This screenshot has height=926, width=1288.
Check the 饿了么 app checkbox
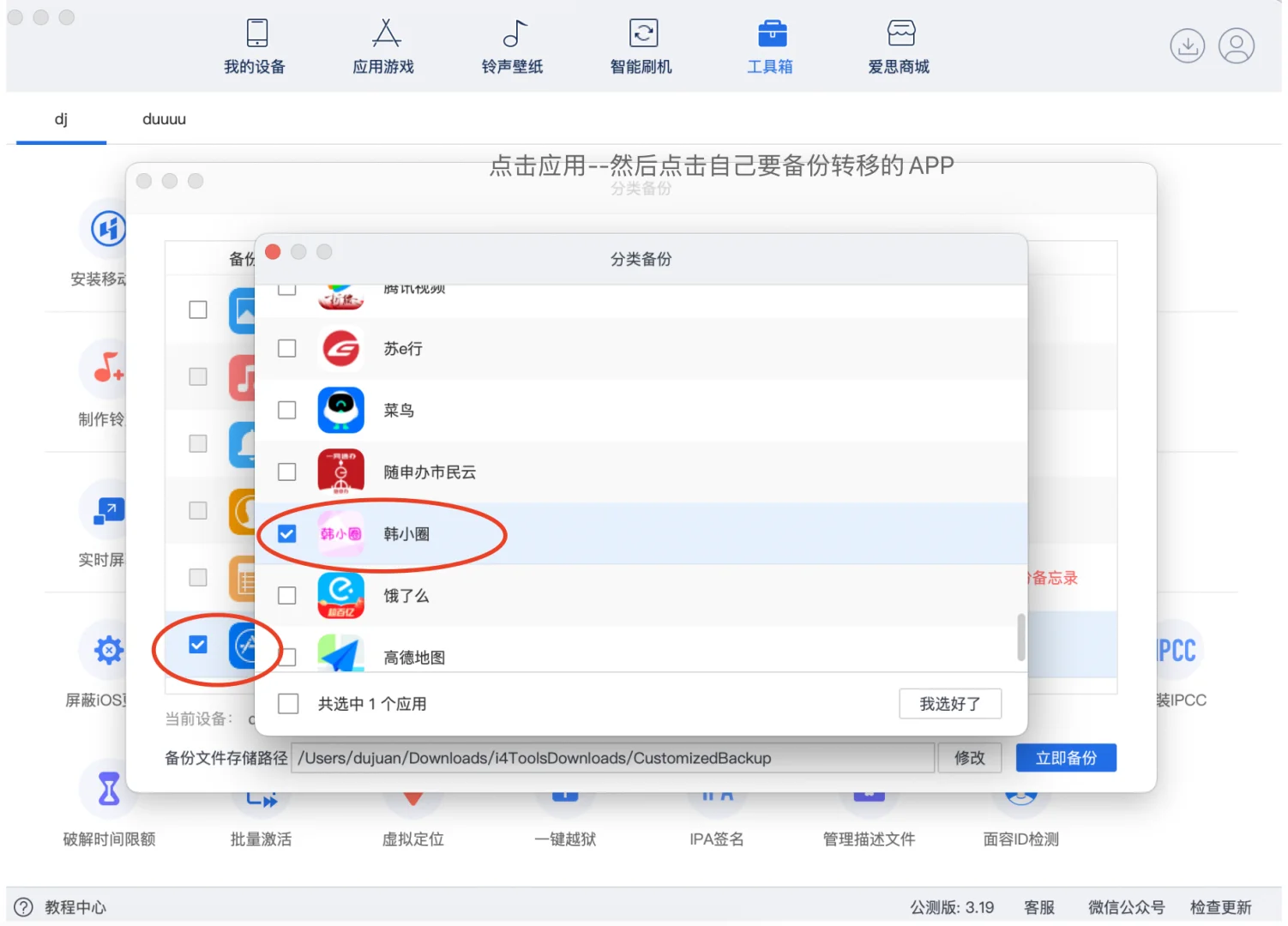pyautogui.click(x=286, y=595)
